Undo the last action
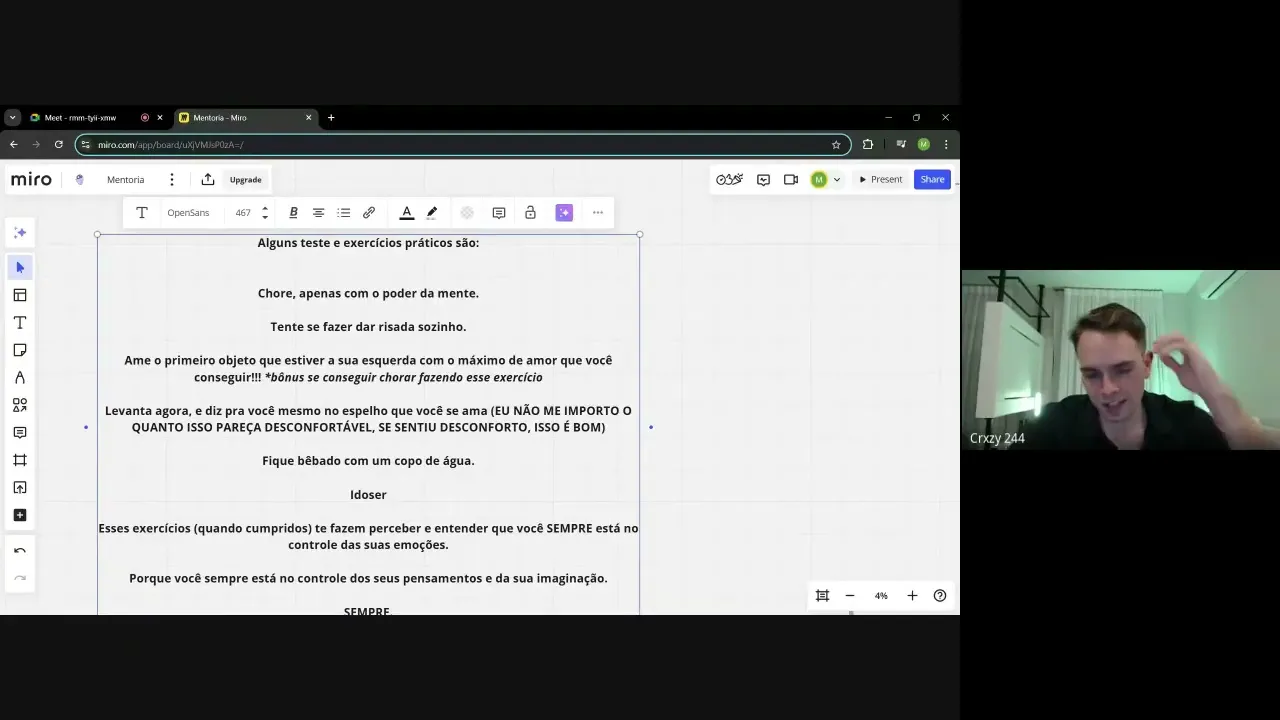Screen dimensions: 1280x720 point(20,551)
